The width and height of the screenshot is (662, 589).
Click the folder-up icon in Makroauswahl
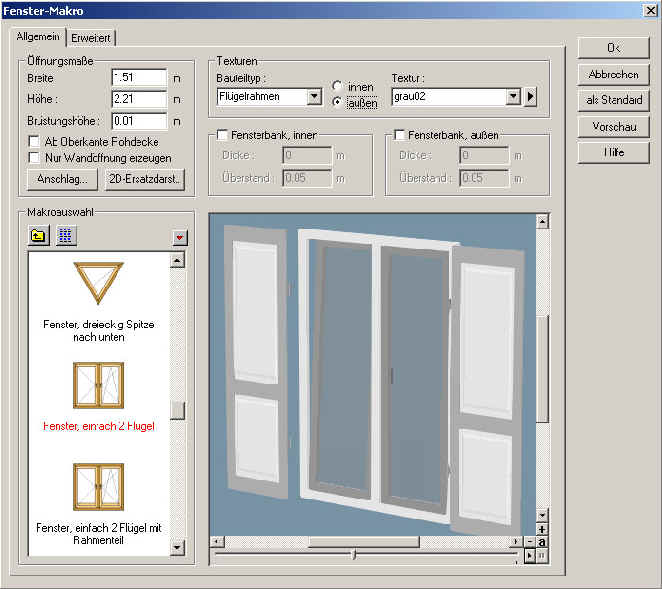(37, 236)
